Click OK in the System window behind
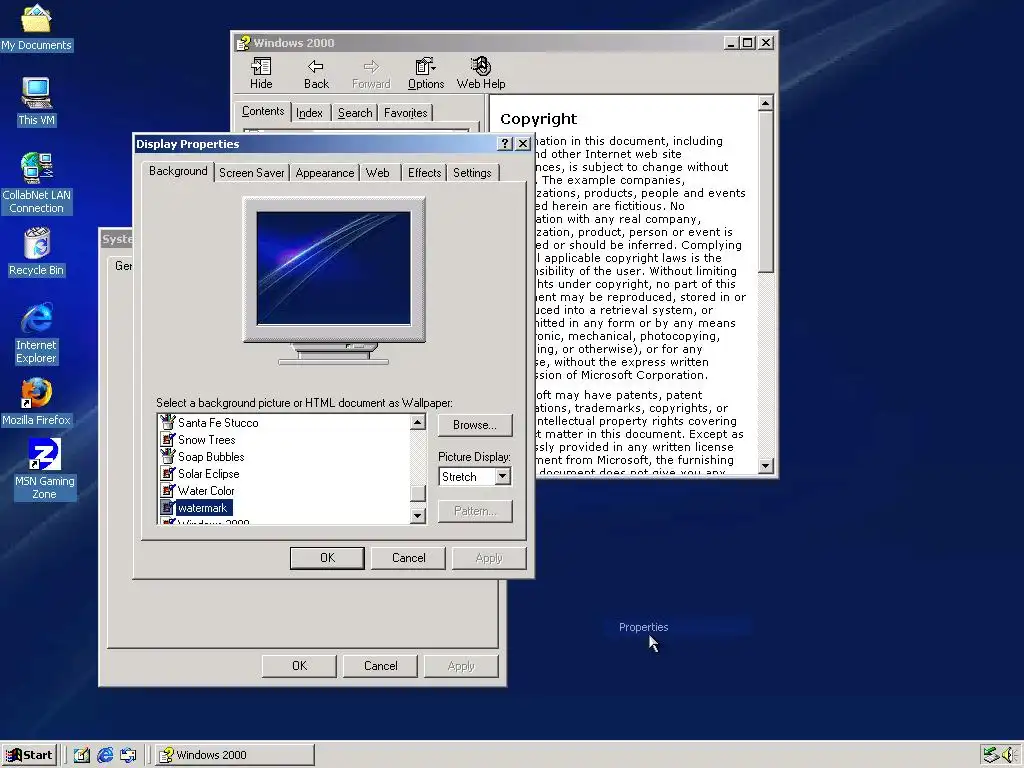Viewport: 1024px width, 768px height. click(299, 666)
